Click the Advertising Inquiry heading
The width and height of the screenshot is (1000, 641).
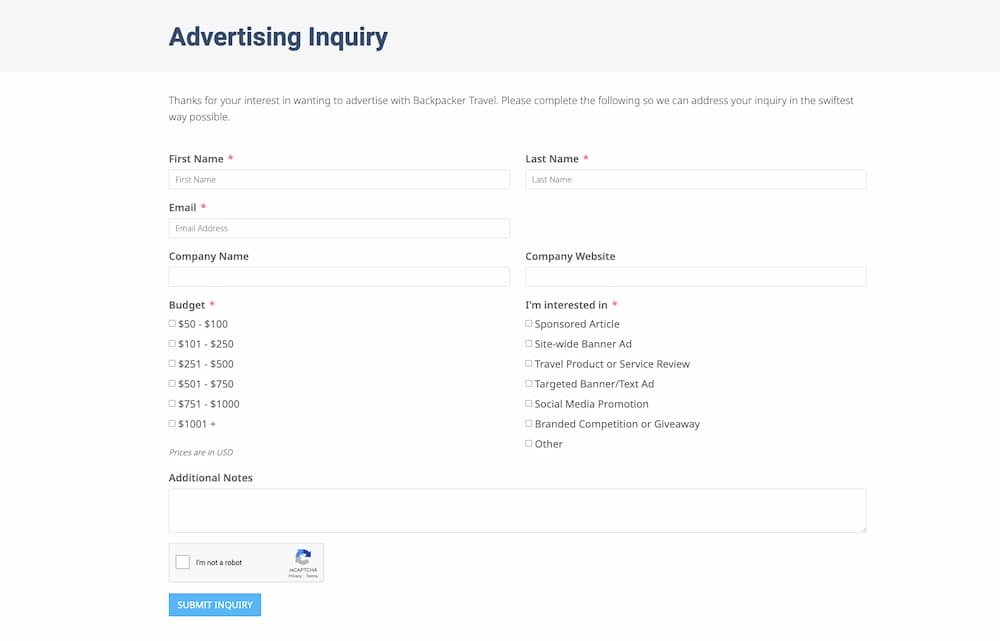click(278, 37)
